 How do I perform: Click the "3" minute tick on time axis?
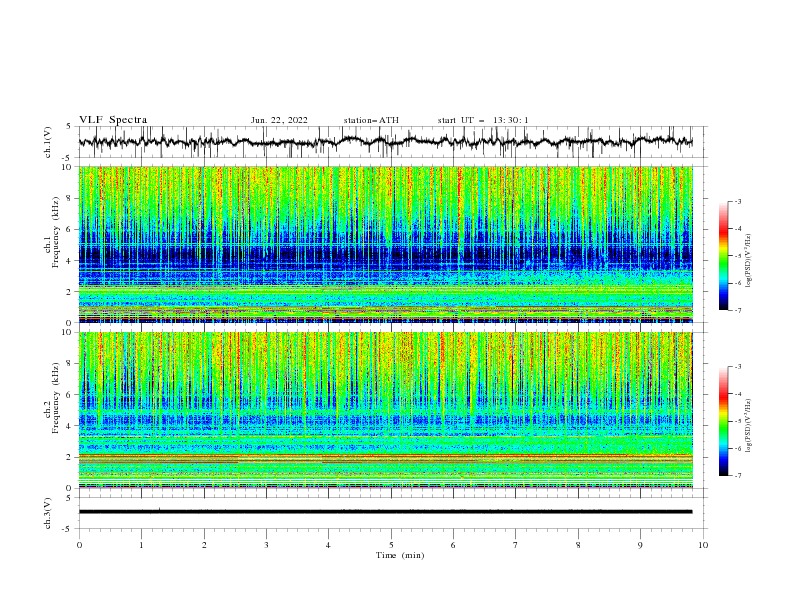[266, 545]
